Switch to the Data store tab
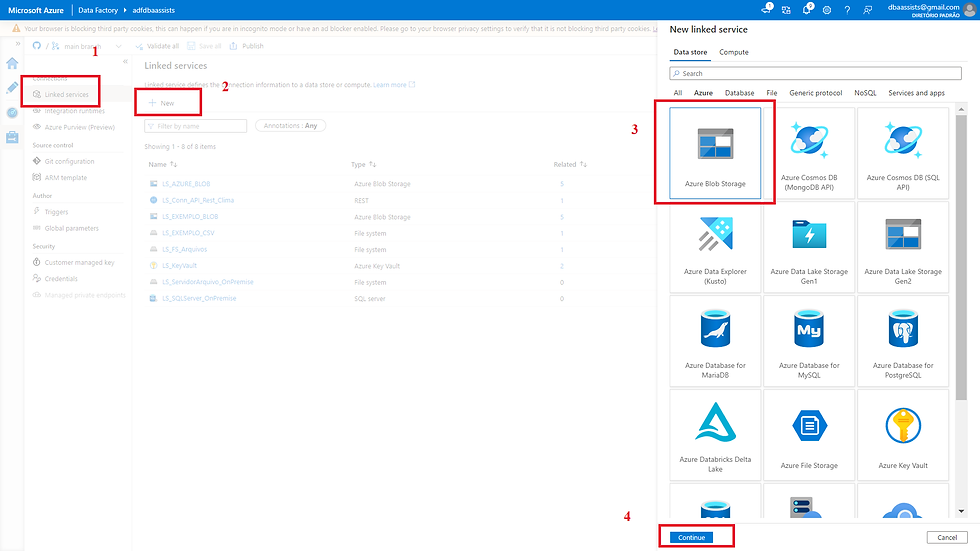Viewport: 980px width, 551px height. pos(690,52)
